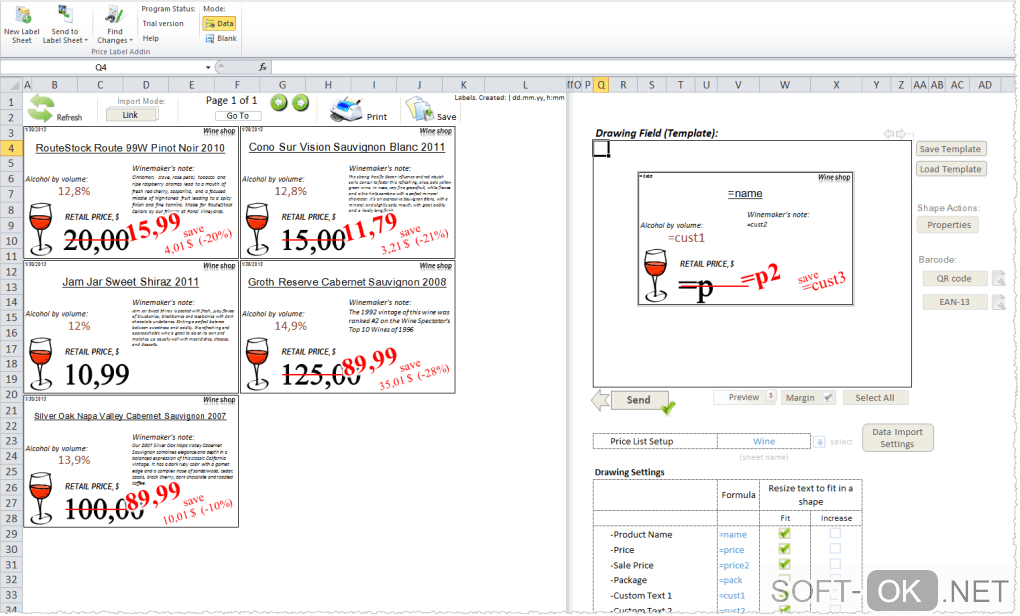Click the Wine sheet name cell
Screen dimensions: 1020x616
764,441
